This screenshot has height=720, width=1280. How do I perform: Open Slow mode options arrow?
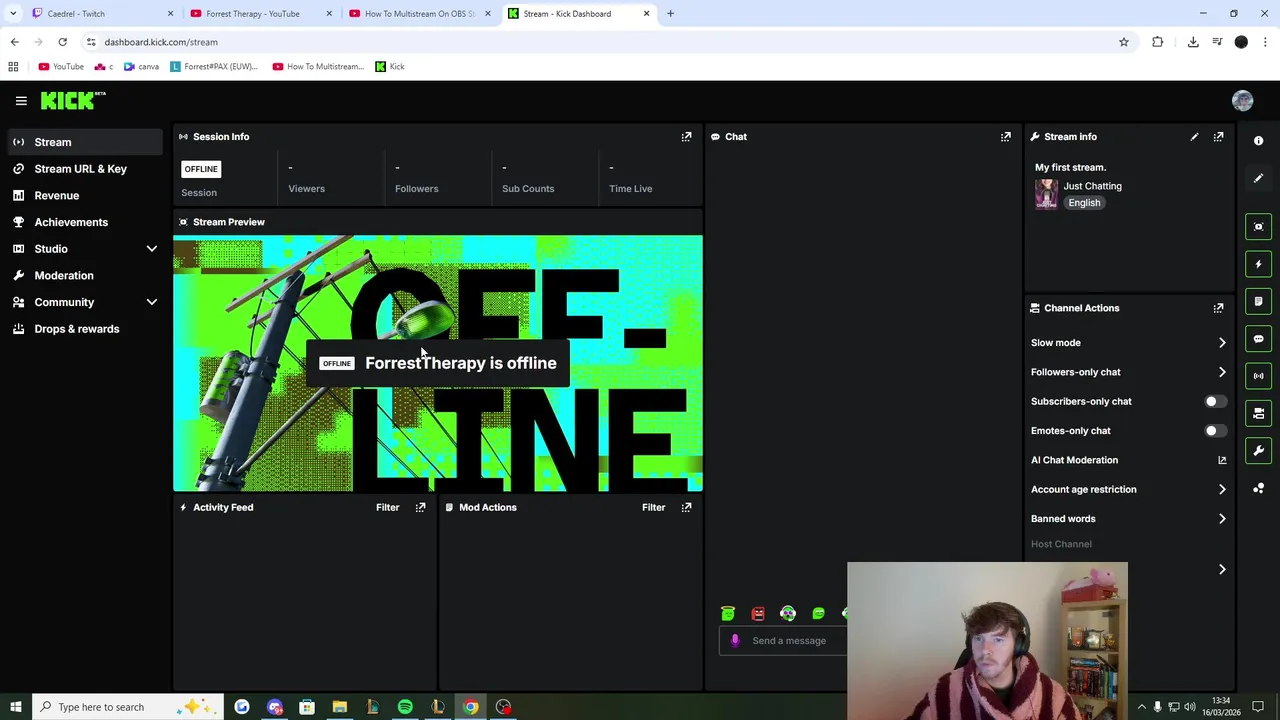(x=1222, y=342)
